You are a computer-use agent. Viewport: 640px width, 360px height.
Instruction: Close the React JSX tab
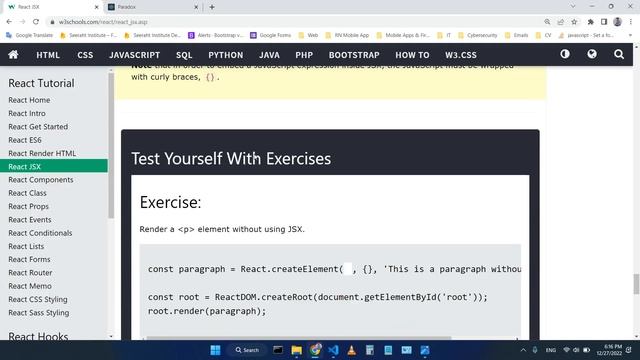tap(97, 7)
